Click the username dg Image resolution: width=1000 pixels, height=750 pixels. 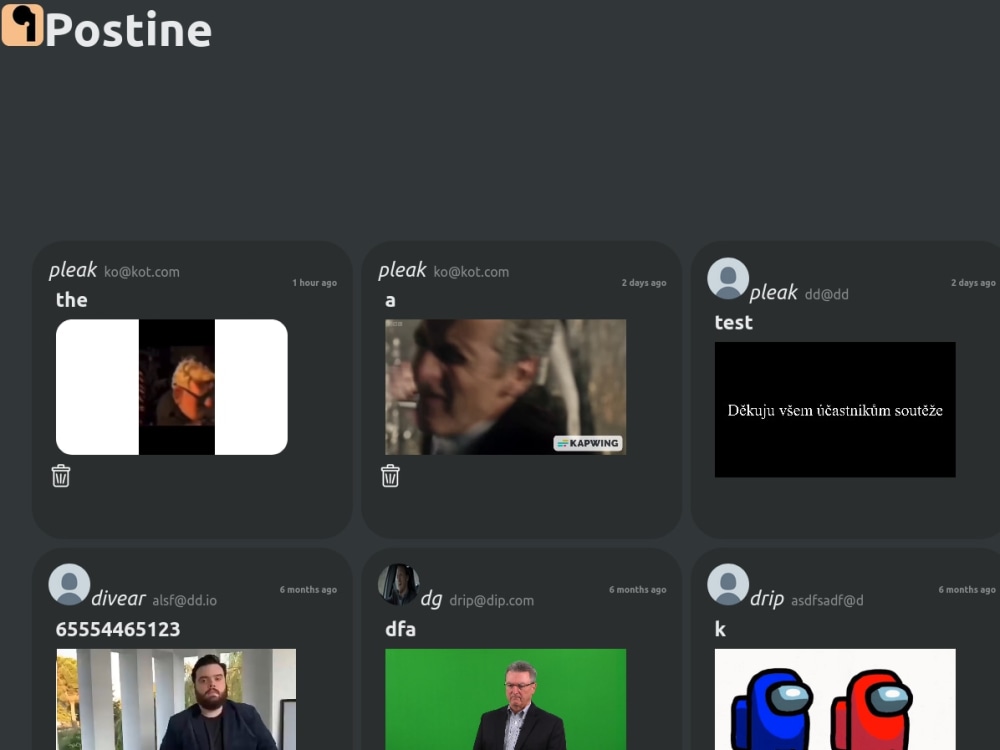pos(431,599)
